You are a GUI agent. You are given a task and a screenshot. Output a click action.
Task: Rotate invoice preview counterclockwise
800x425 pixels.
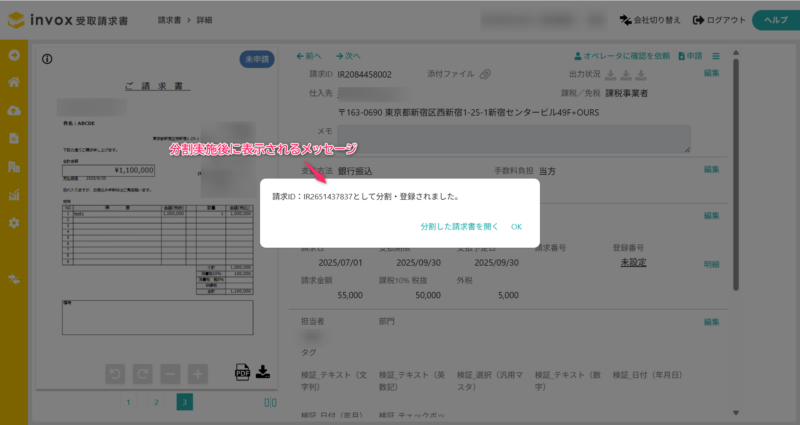point(115,374)
